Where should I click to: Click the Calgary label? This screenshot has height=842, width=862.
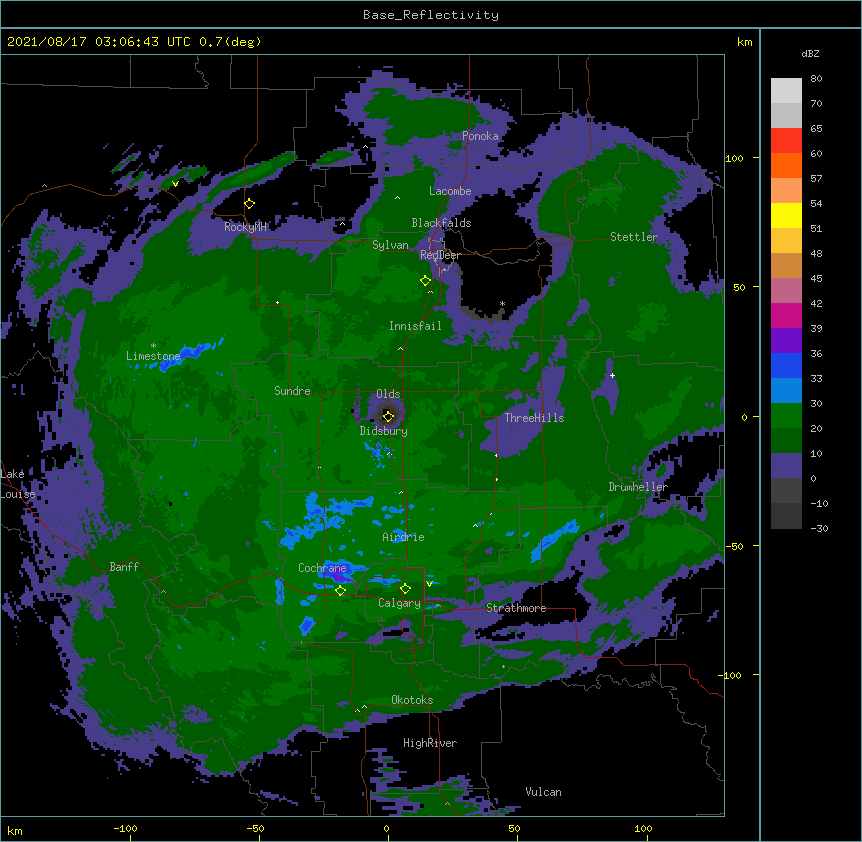399,603
